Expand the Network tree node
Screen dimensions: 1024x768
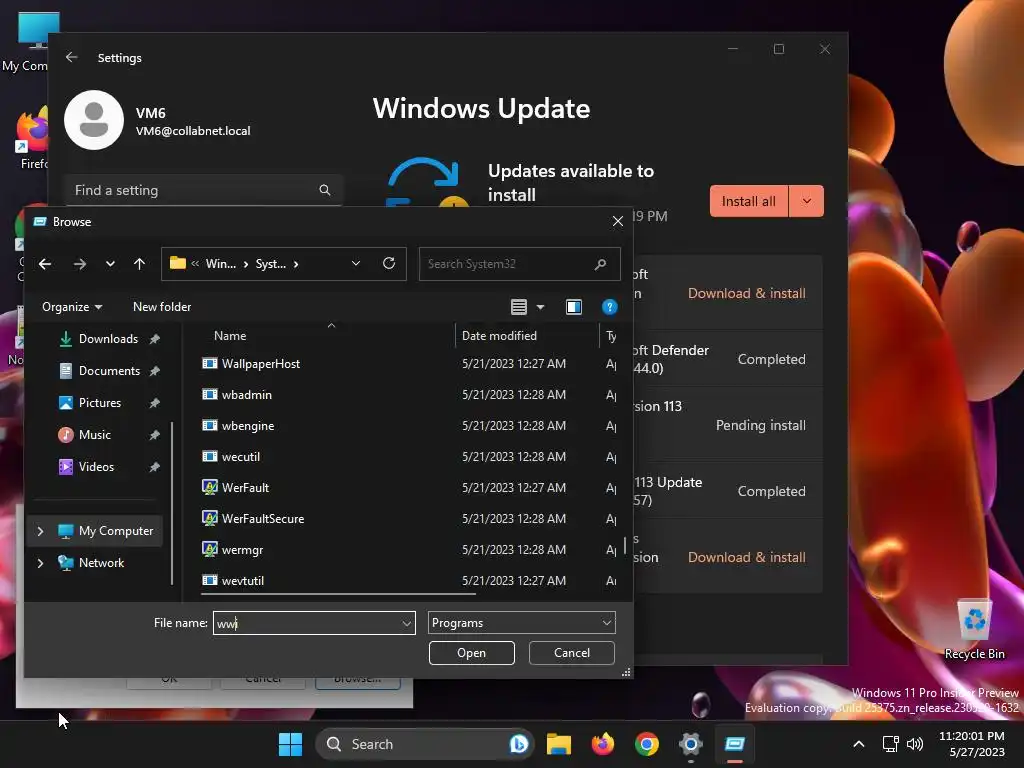pos(40,563)
